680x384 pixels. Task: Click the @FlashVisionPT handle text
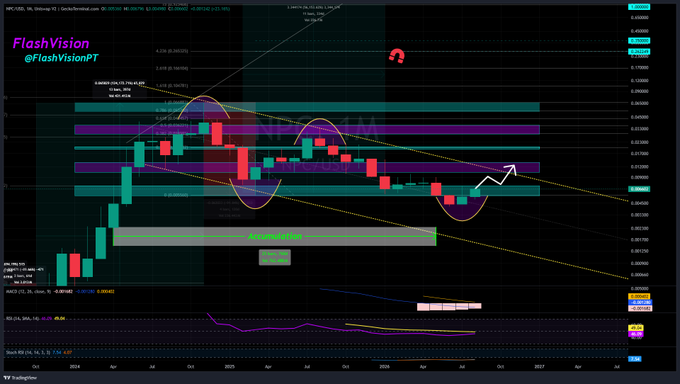pos(62,58)
